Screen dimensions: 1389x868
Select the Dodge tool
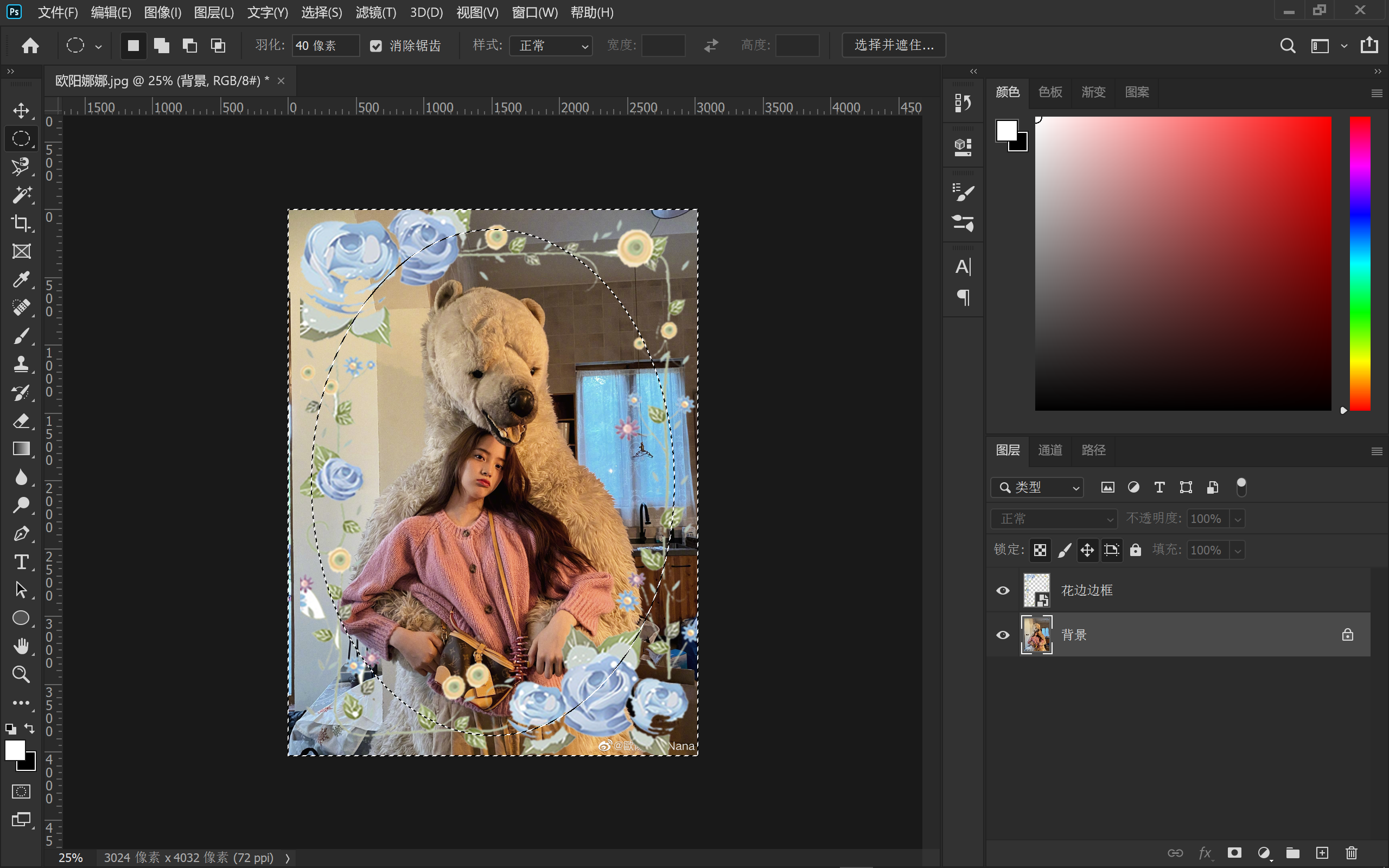21,505
